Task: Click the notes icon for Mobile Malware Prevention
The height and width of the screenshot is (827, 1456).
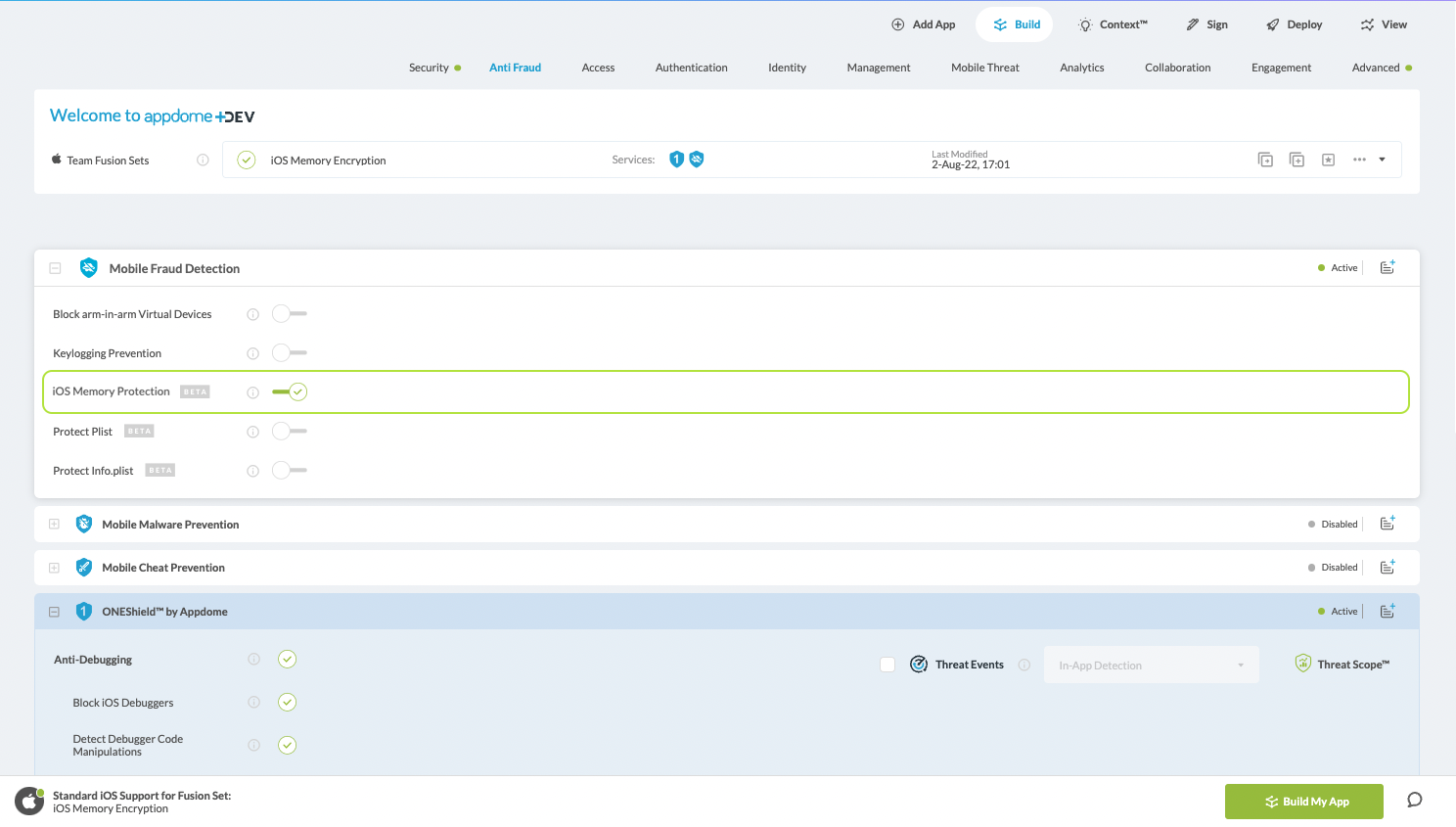Action: point(1387,525)
